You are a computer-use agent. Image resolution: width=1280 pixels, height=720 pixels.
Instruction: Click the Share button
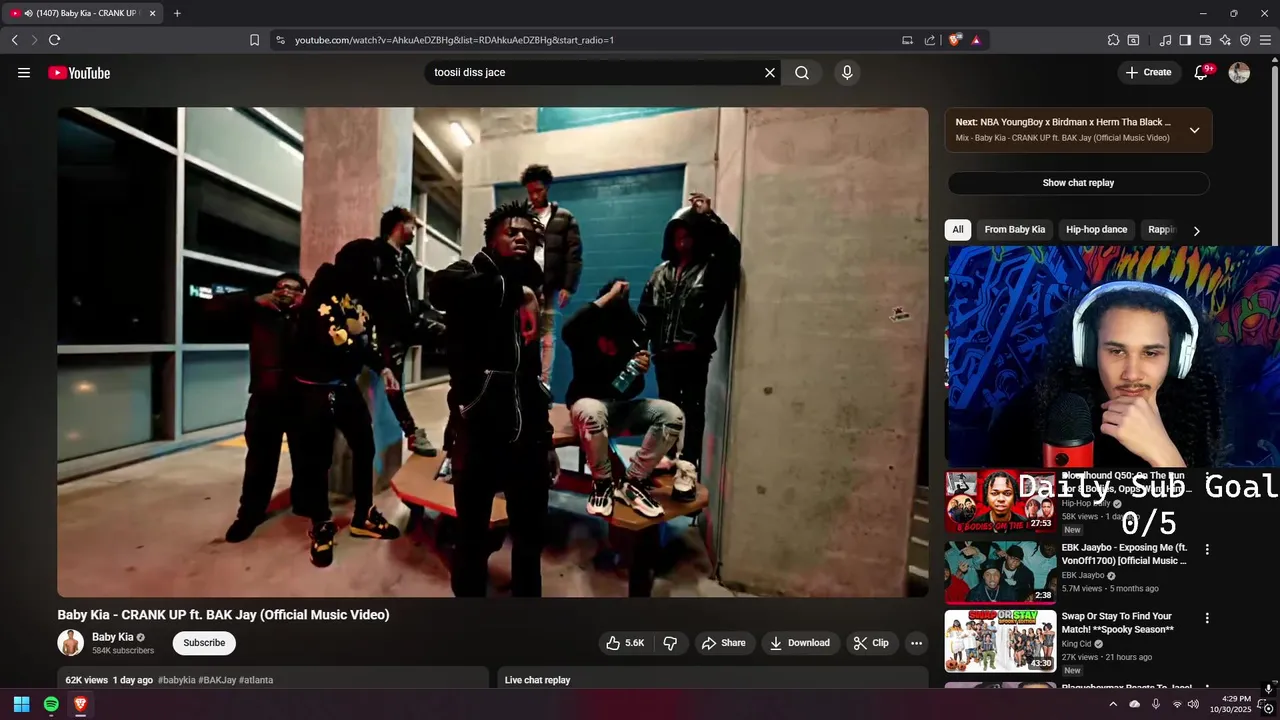pos(724,643)
